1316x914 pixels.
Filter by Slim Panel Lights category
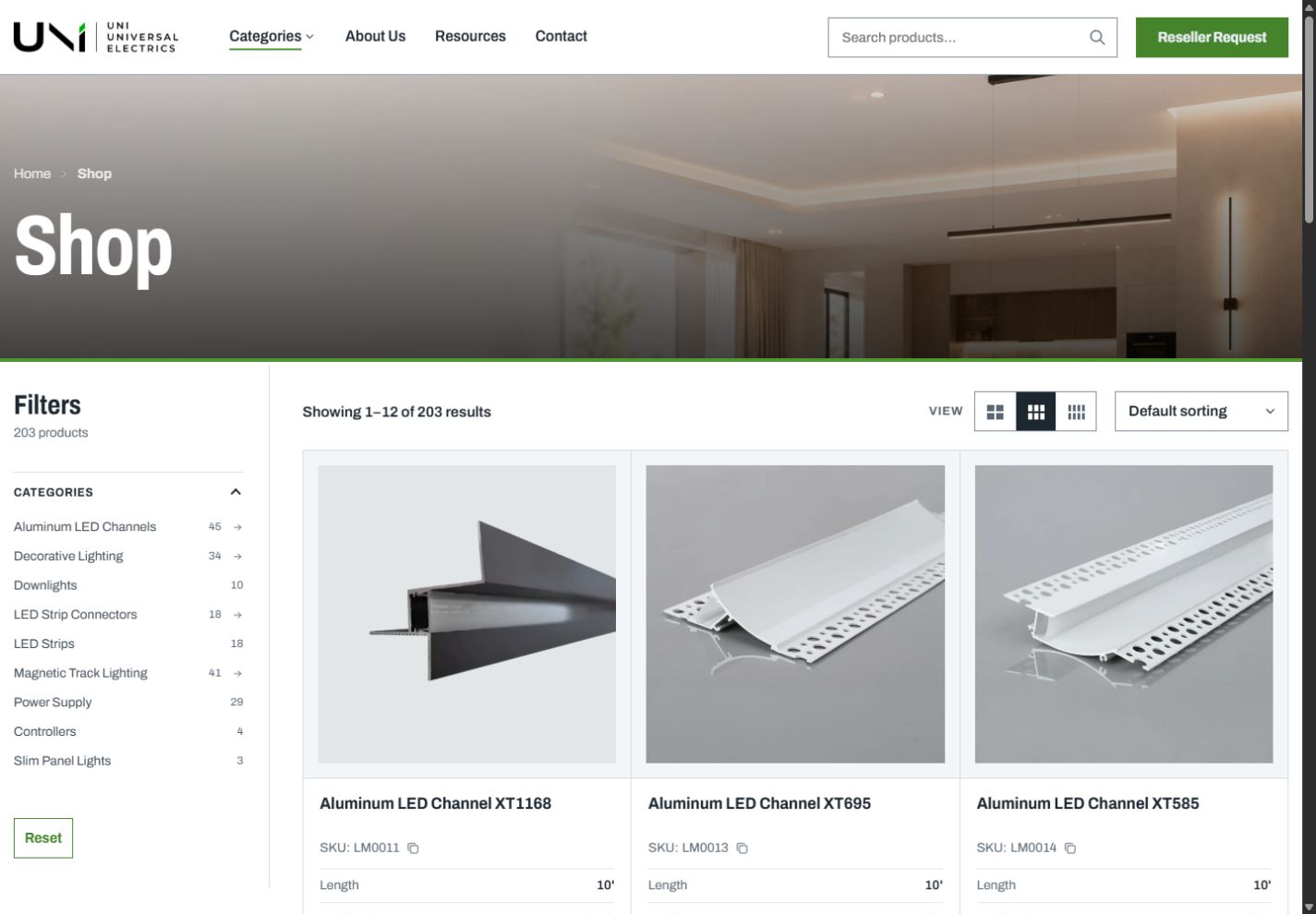coord(63,762)
